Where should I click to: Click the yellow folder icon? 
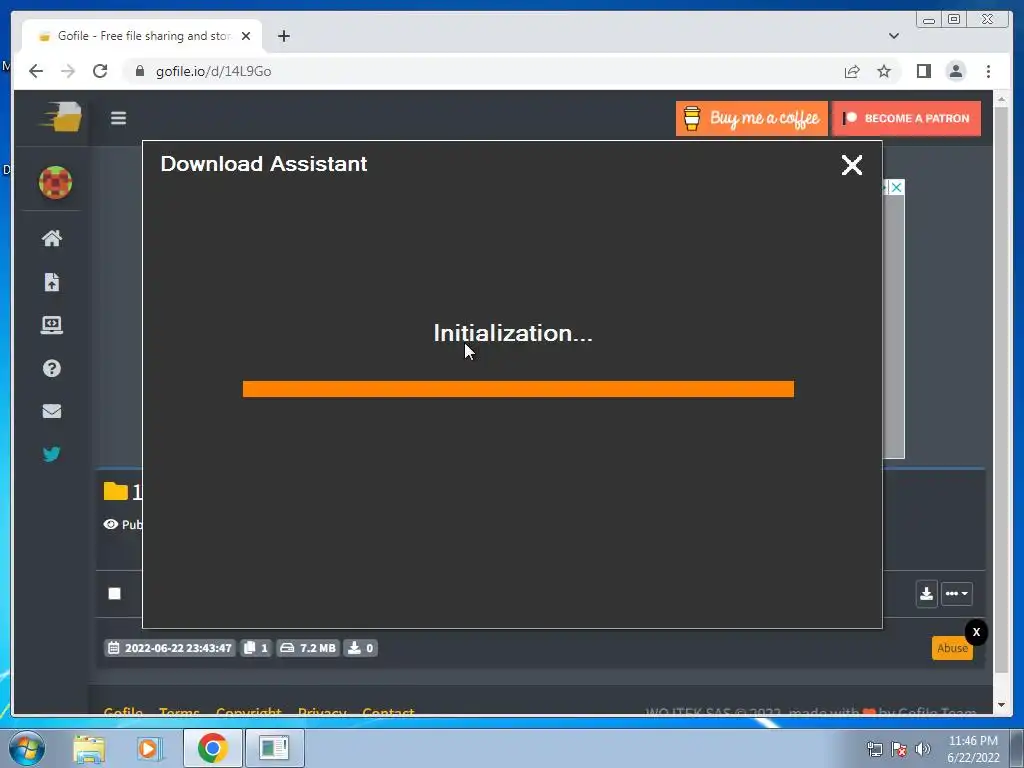point(116,491)
